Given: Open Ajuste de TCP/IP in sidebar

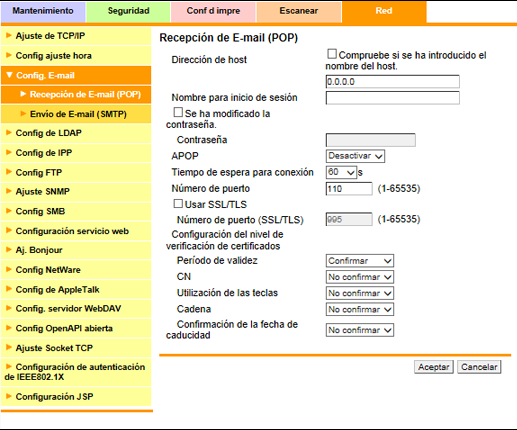Looking at the screenshot, I should coord(76,36).
